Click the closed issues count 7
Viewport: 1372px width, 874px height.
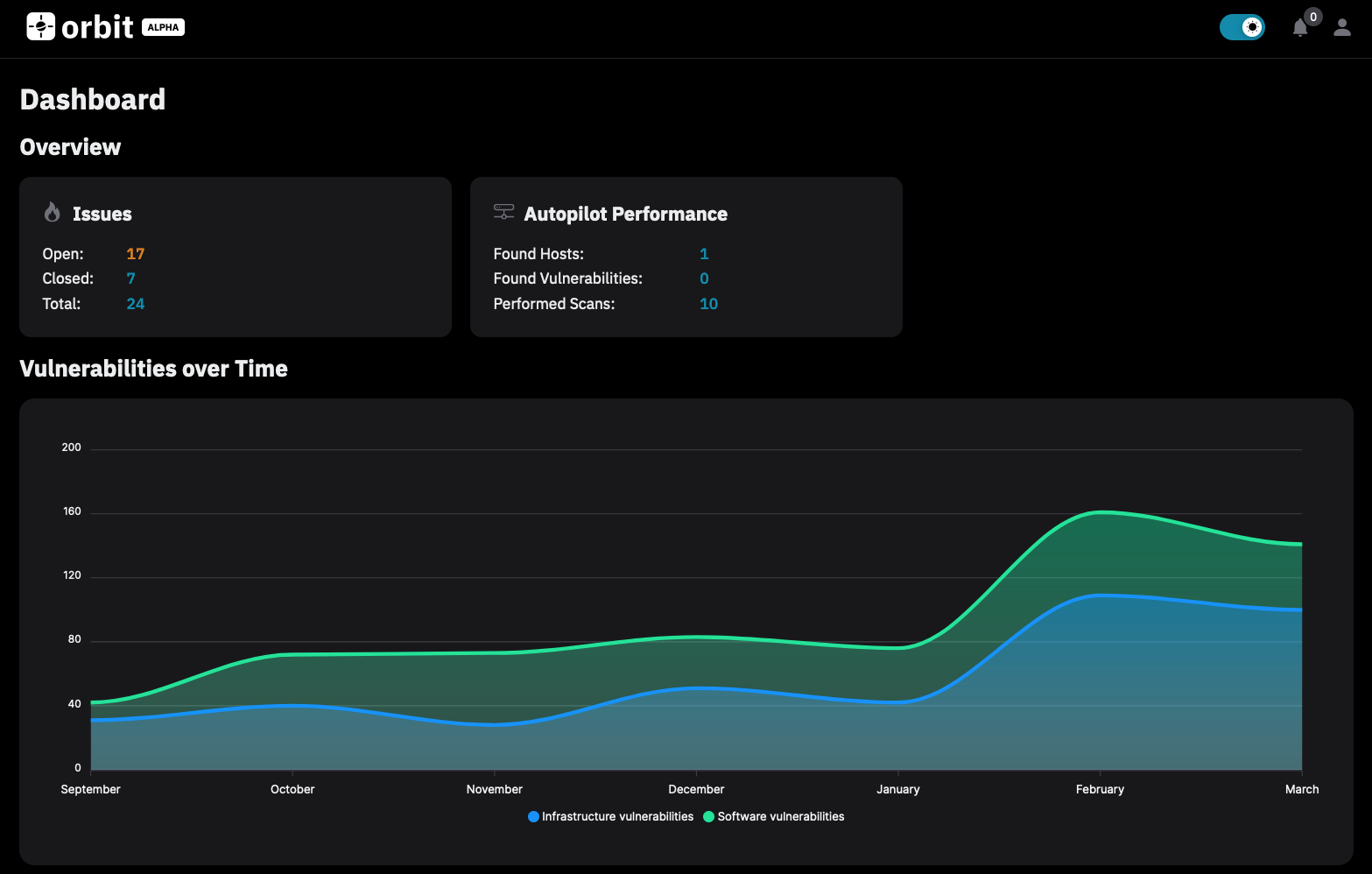(130, 278)
